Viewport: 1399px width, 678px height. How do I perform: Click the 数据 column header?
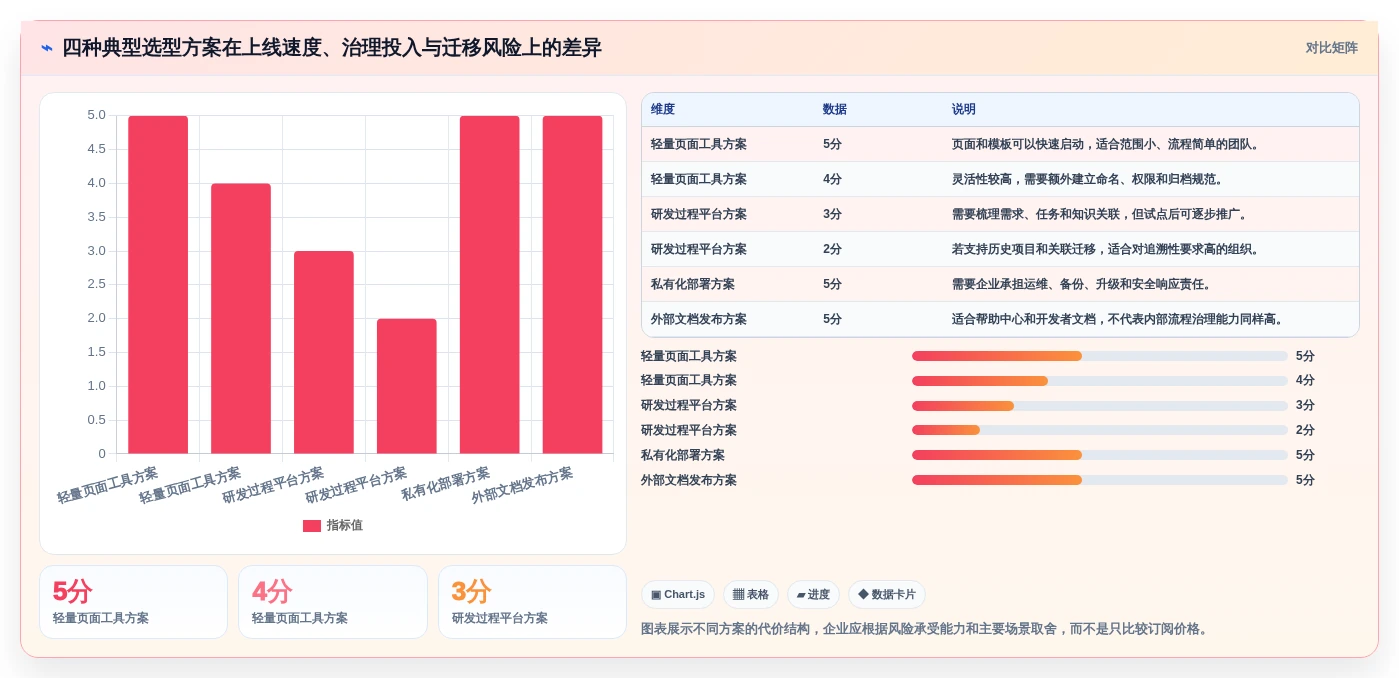[835, 110]
